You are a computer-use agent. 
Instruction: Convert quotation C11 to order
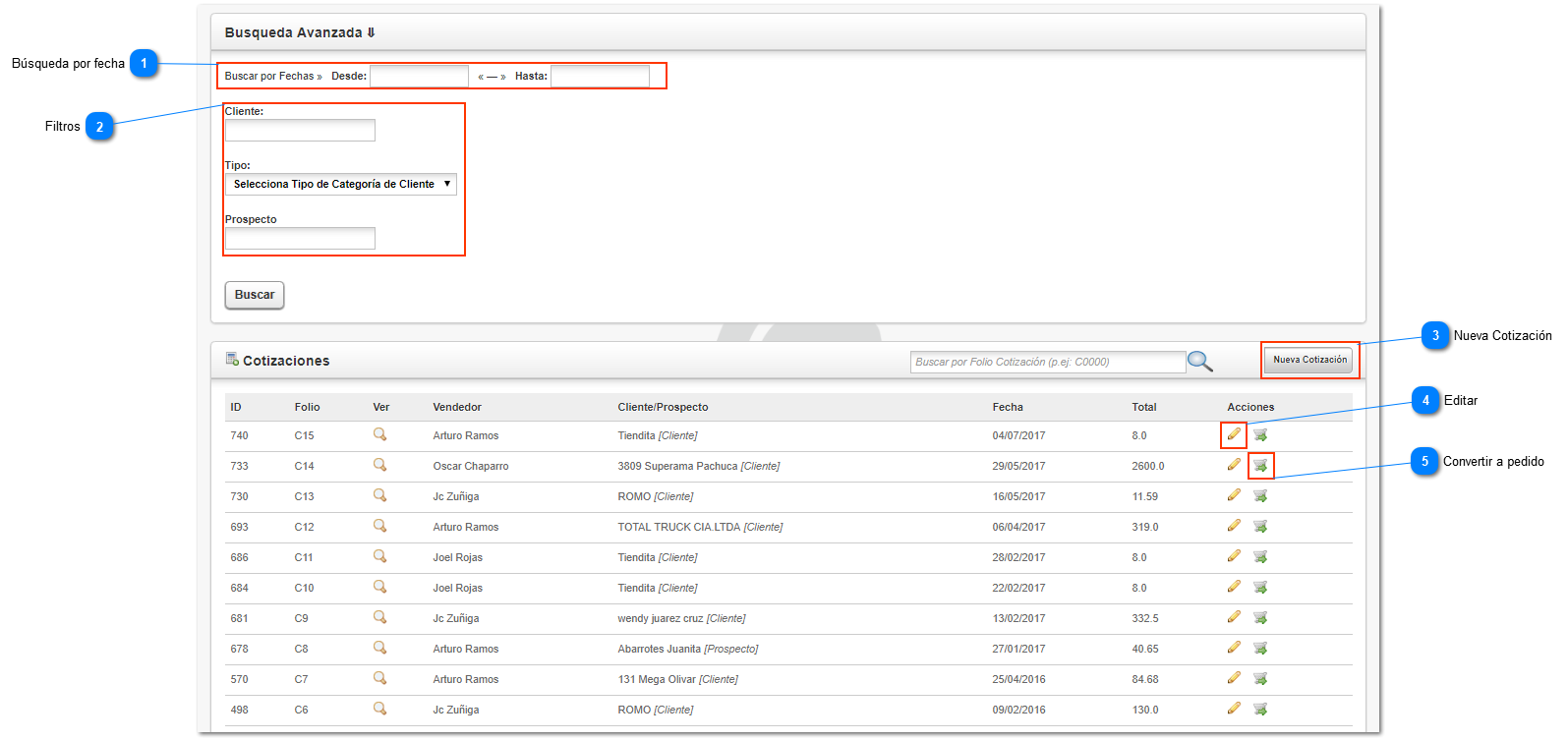click(x=1260, y=556)
